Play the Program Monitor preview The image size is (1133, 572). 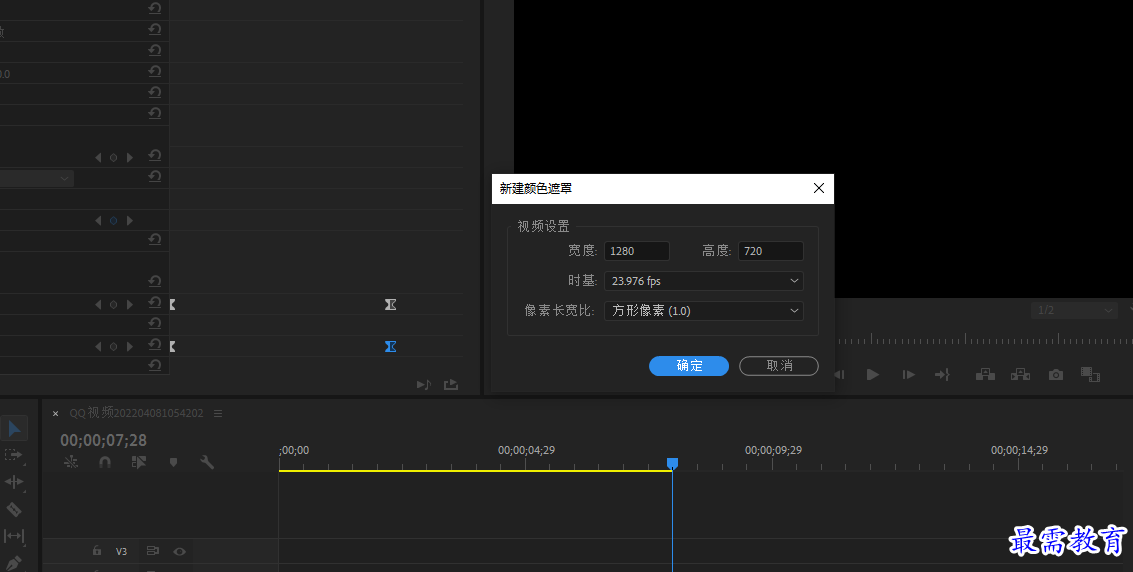pos(873,374)
